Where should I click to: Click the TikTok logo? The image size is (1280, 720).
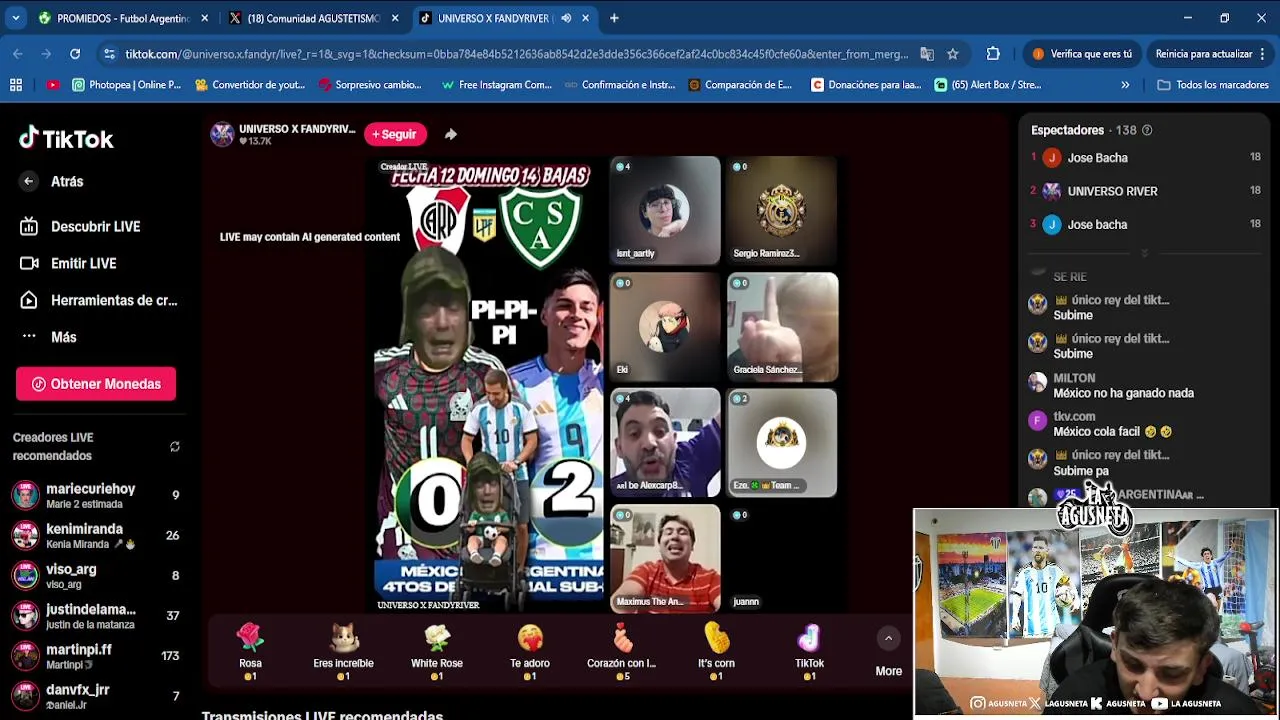coord(66,139)
